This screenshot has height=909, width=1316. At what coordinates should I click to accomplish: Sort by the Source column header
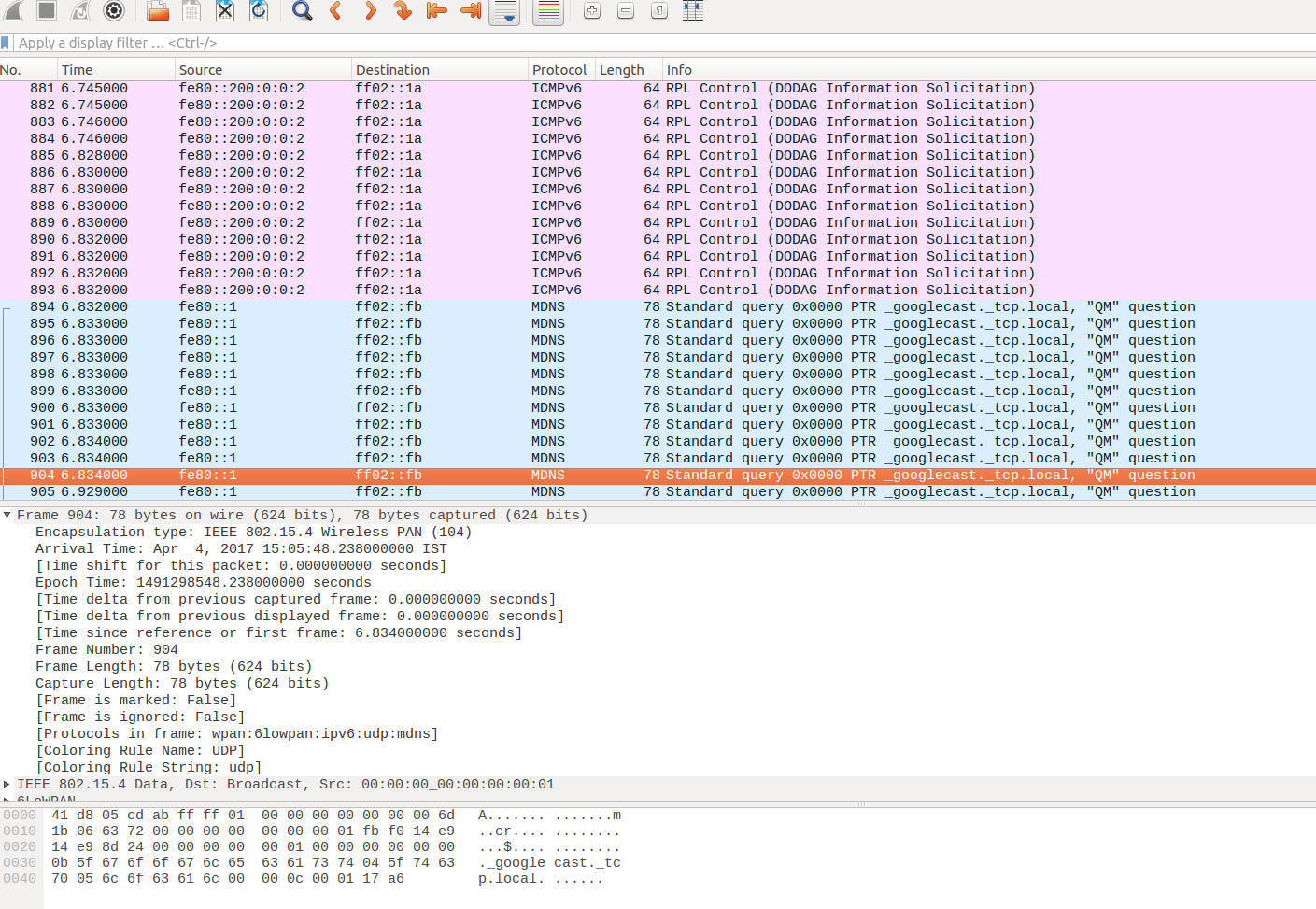coord(263,70)
